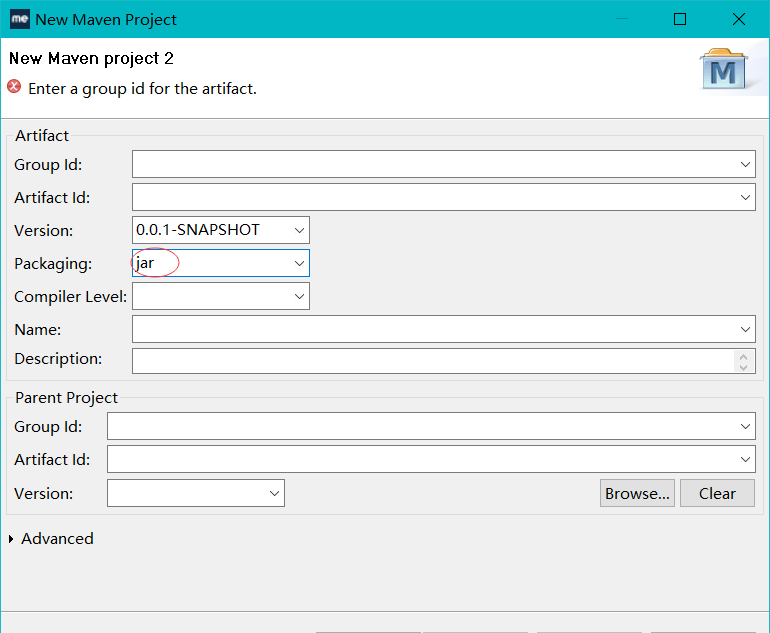This screenshot has width=770, height=633.
Task: Click the red error icon beside the message
Action: pyautogui.click(x=14, y=87)
